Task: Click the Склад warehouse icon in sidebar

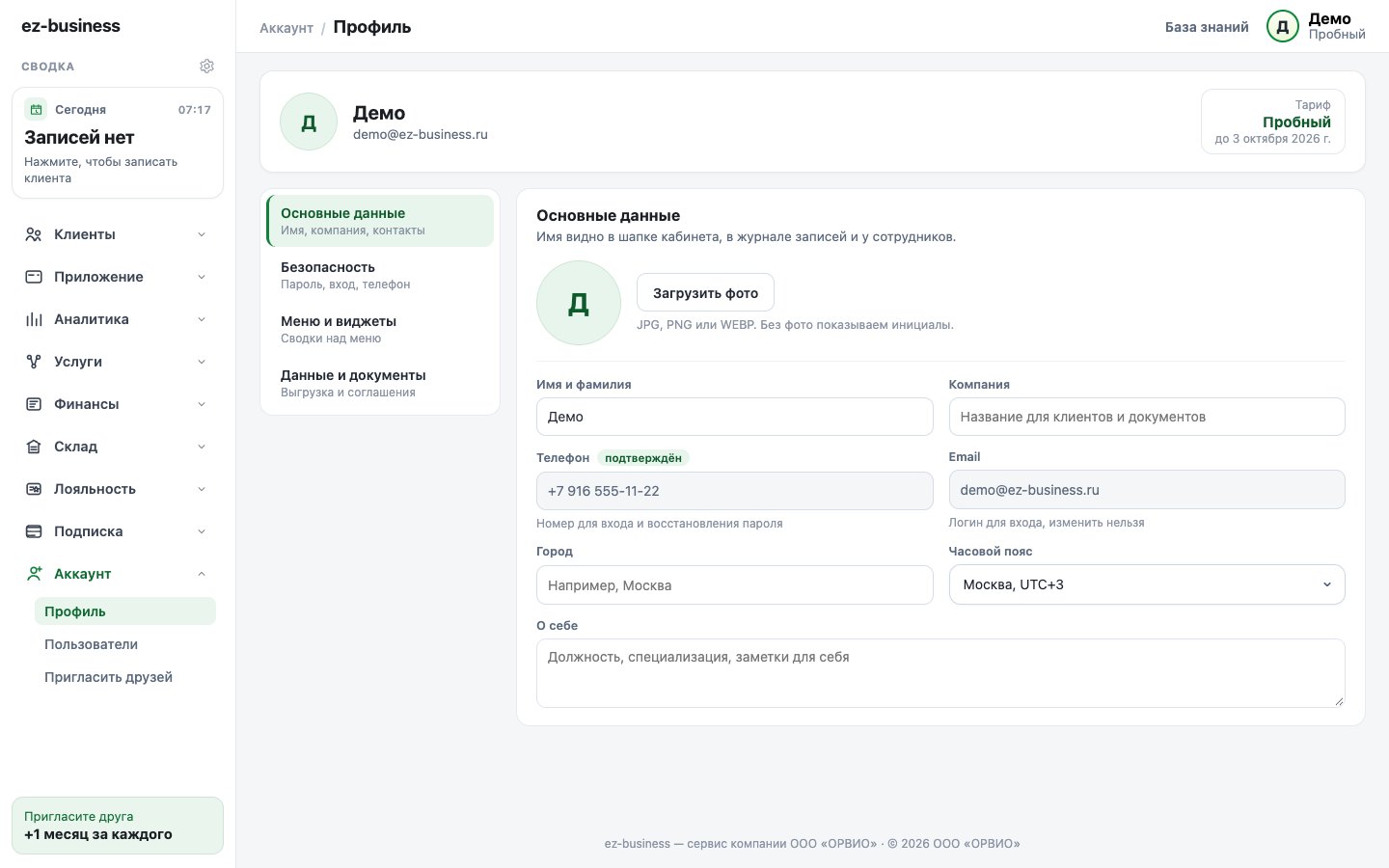Action: [x=34, y=447]
